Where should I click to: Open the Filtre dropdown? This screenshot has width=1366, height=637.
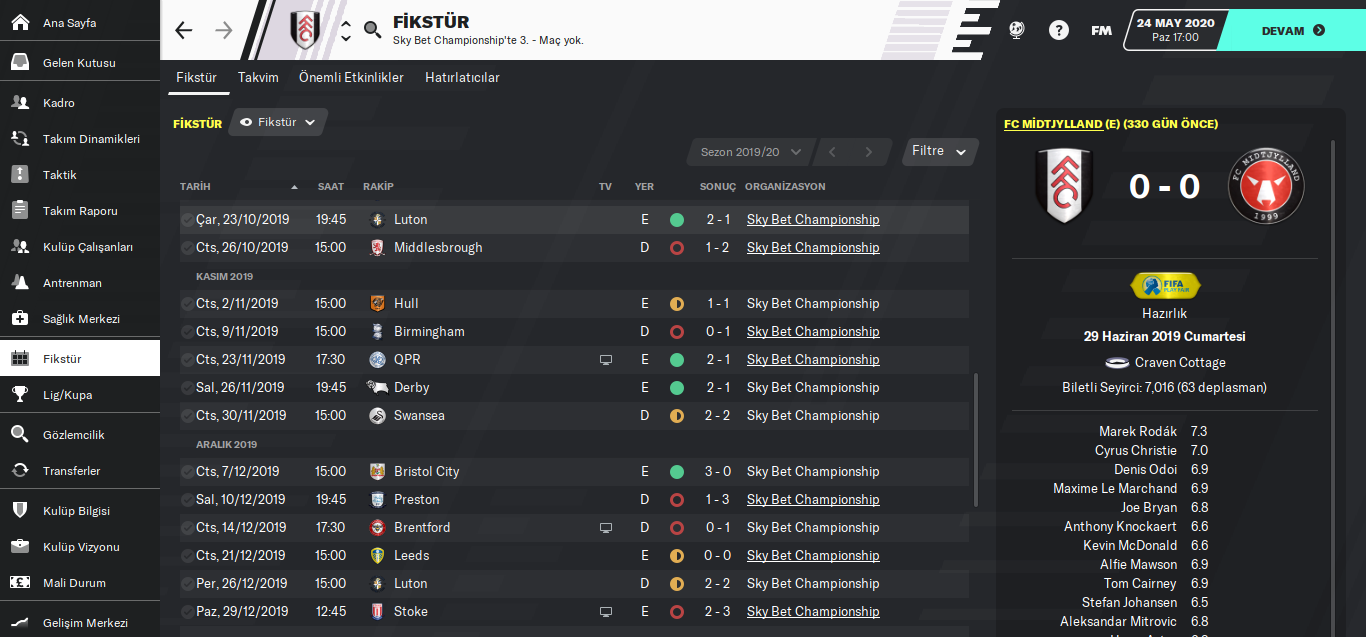point(939,151)
